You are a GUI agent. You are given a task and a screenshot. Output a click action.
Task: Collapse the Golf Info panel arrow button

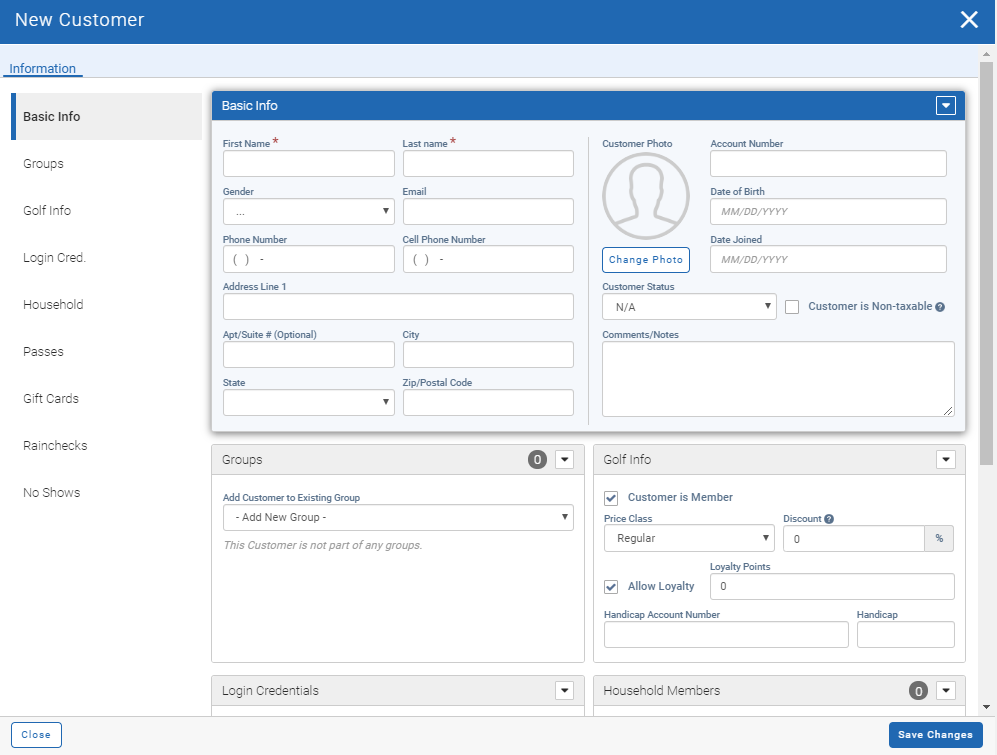point(945,460)
